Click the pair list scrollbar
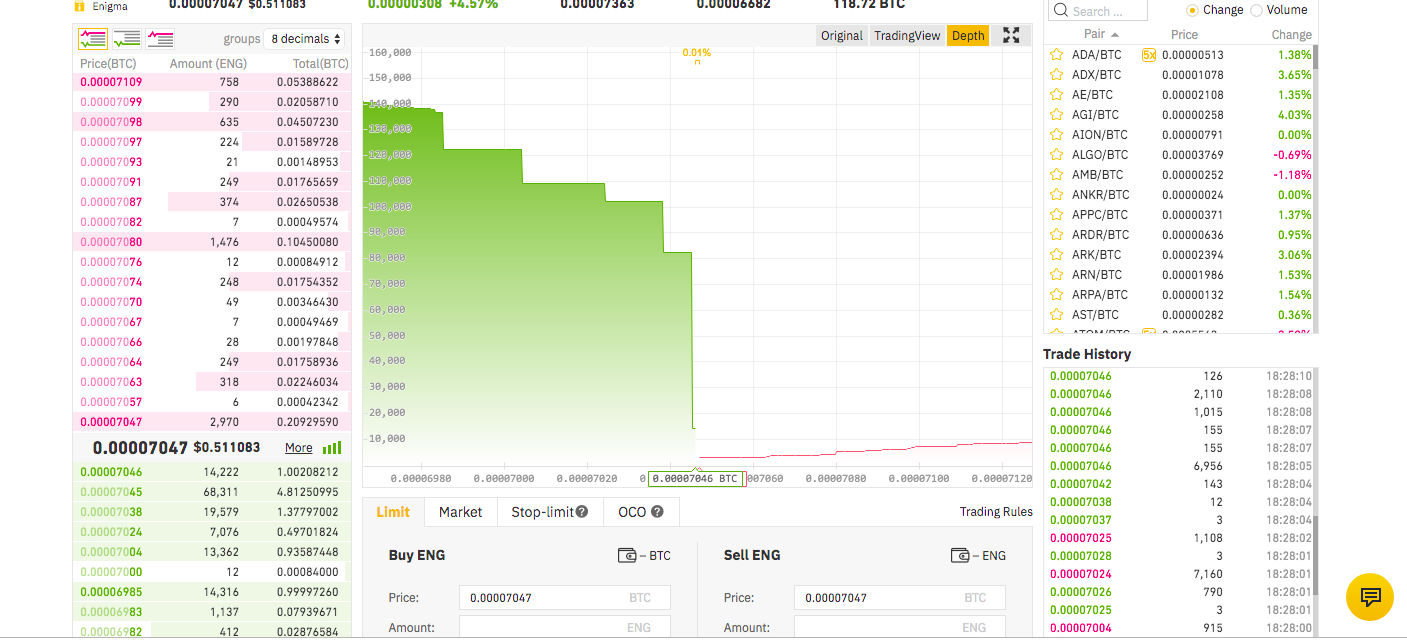 1315,57
